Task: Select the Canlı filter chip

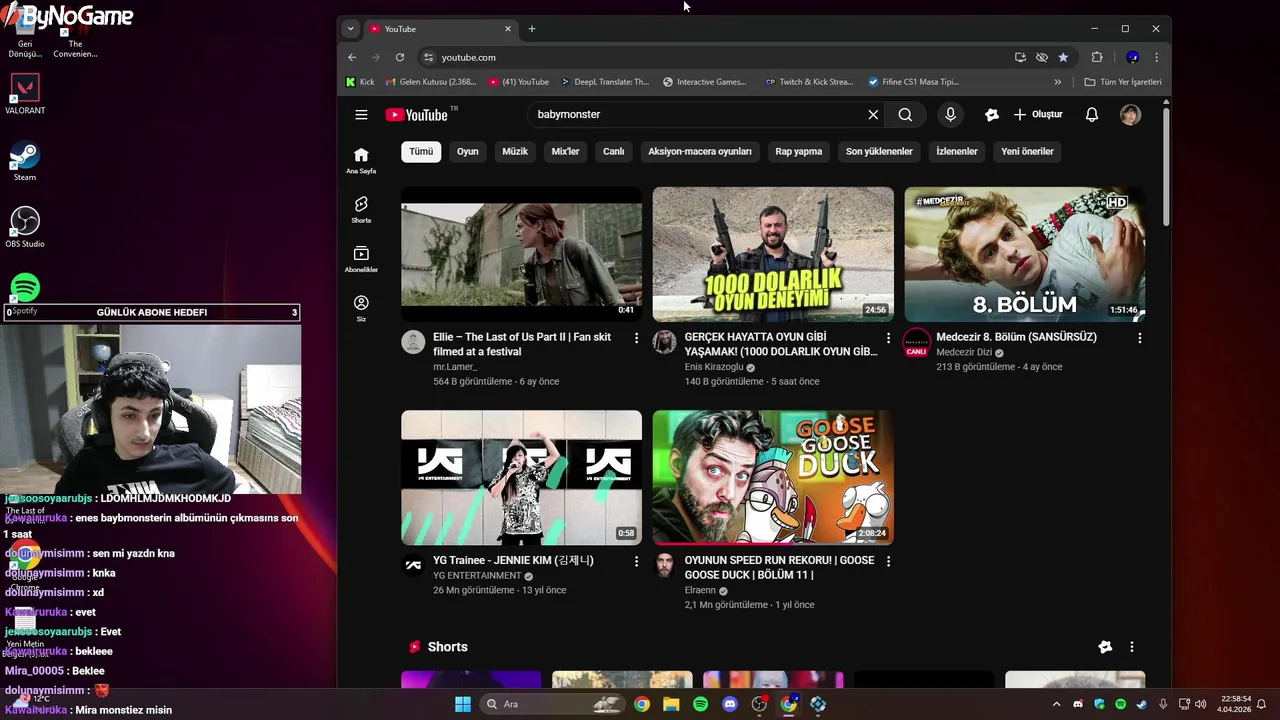Action: (614, 152)
